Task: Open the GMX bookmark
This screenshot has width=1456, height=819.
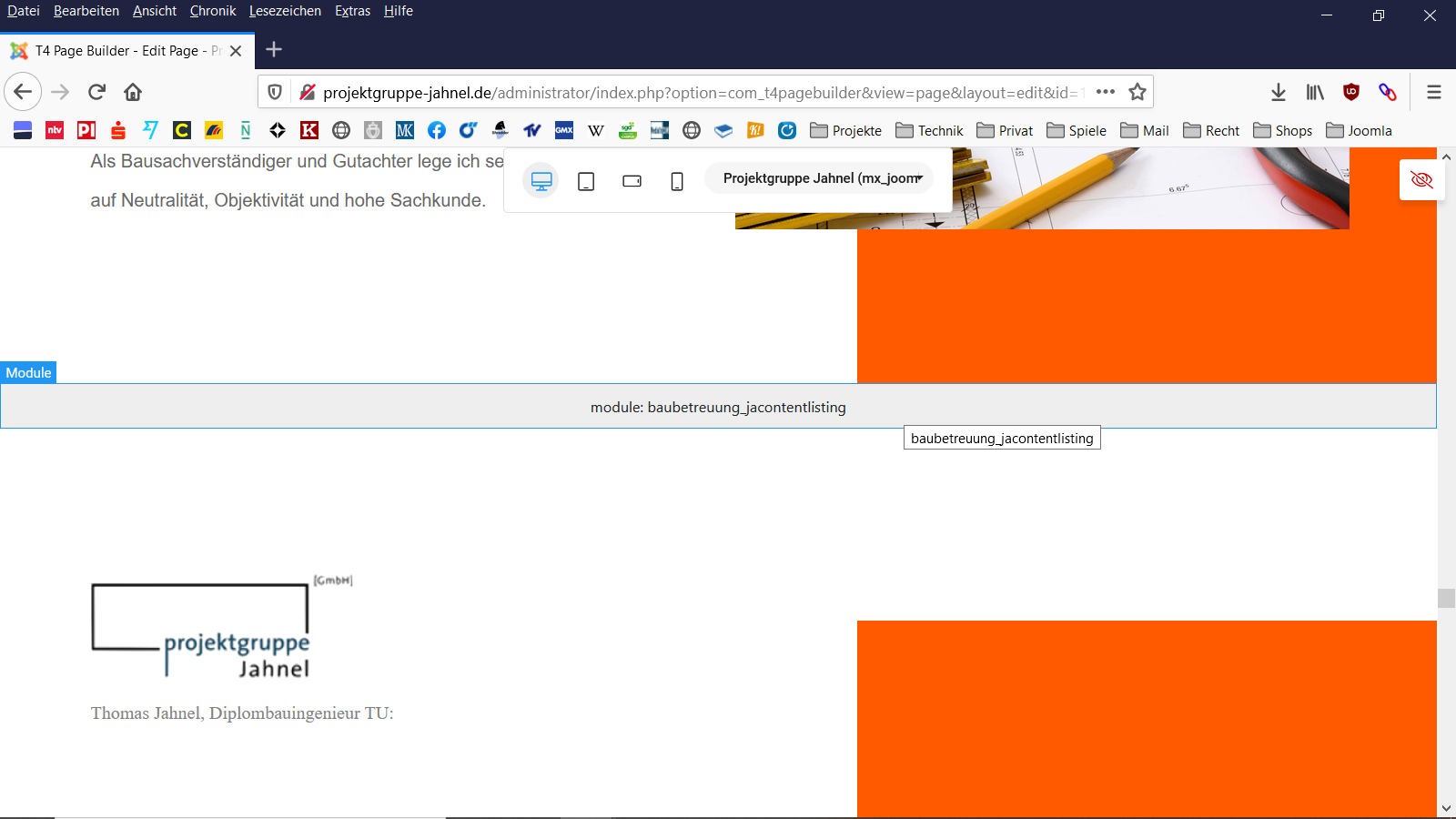Action: click(x=564, y=130)
